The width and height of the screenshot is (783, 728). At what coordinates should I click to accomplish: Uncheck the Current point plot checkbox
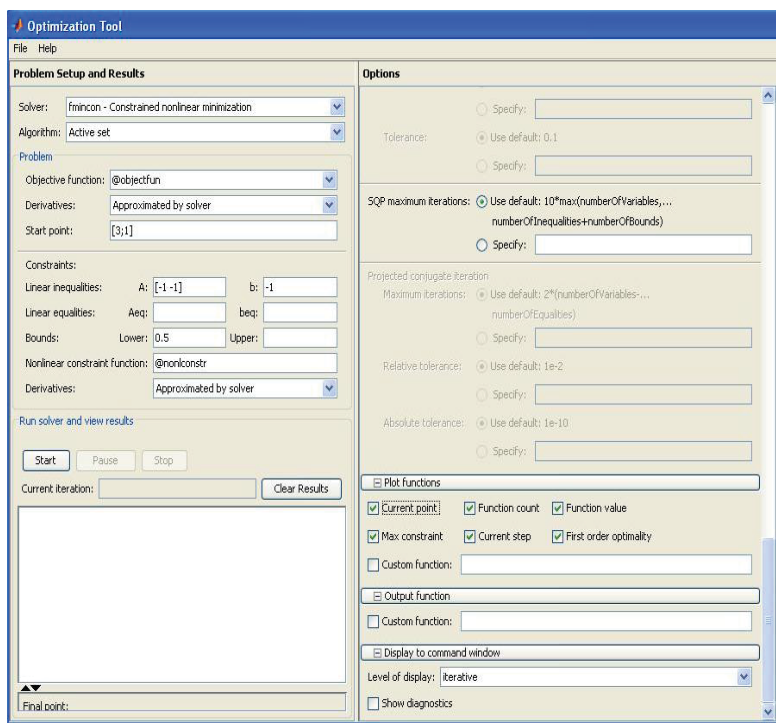tap(373, 508)
